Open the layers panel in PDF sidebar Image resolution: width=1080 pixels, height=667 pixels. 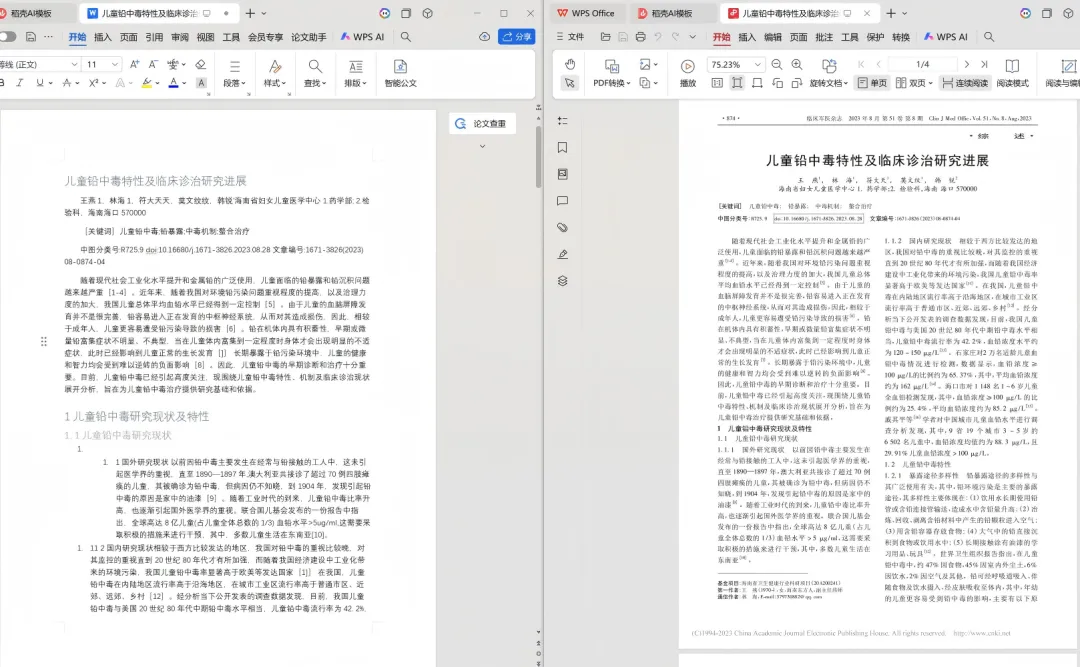point(563,281)
